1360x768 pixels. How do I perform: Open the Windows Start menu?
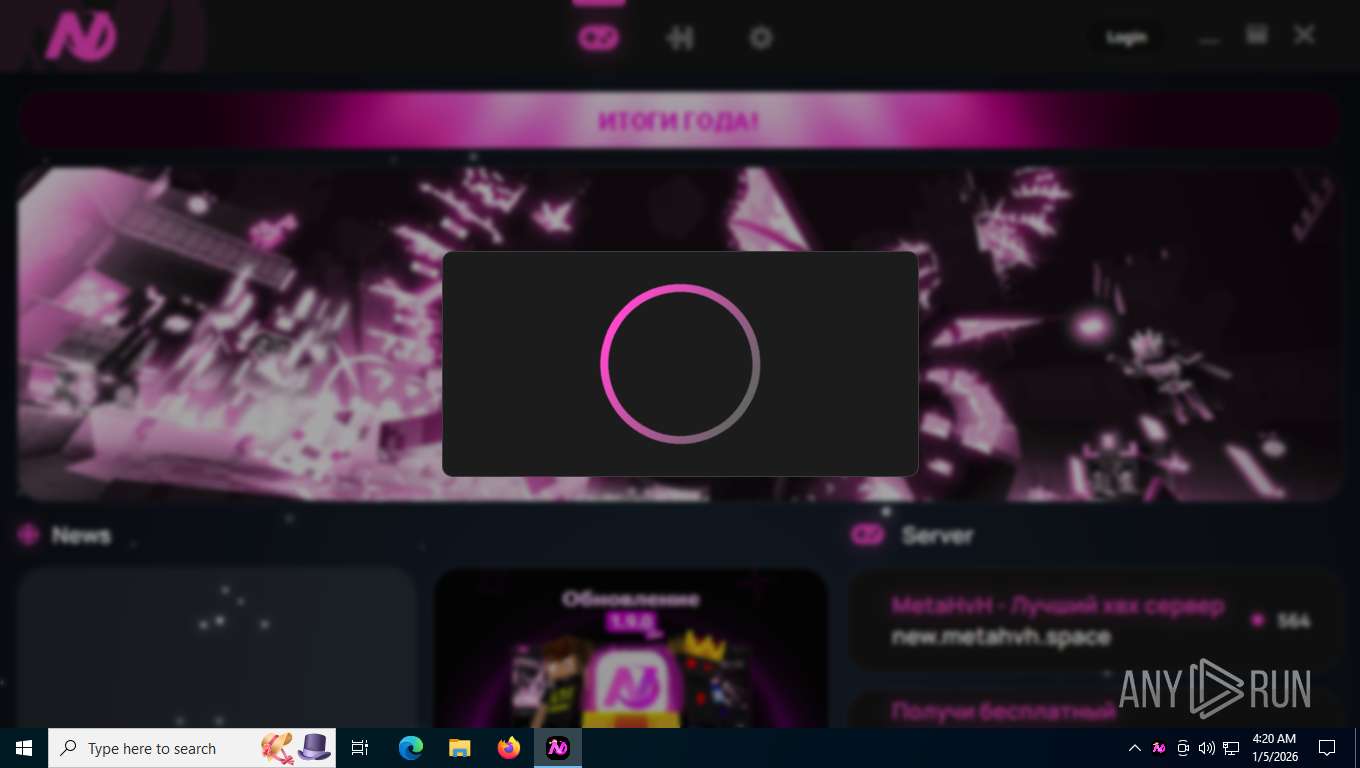[x=24, y=748]
